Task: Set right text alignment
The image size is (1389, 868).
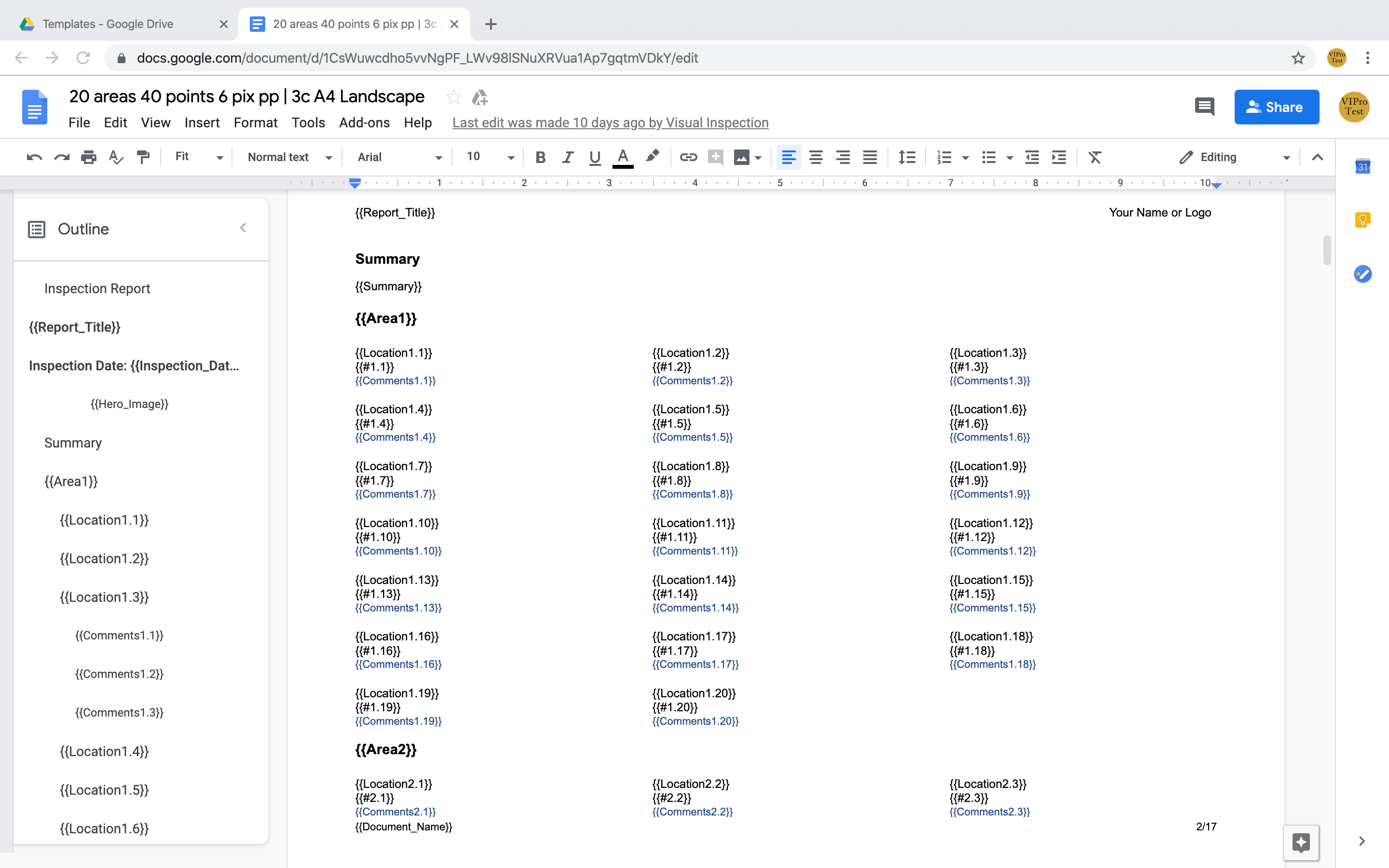Action: (x=843, y=157)
